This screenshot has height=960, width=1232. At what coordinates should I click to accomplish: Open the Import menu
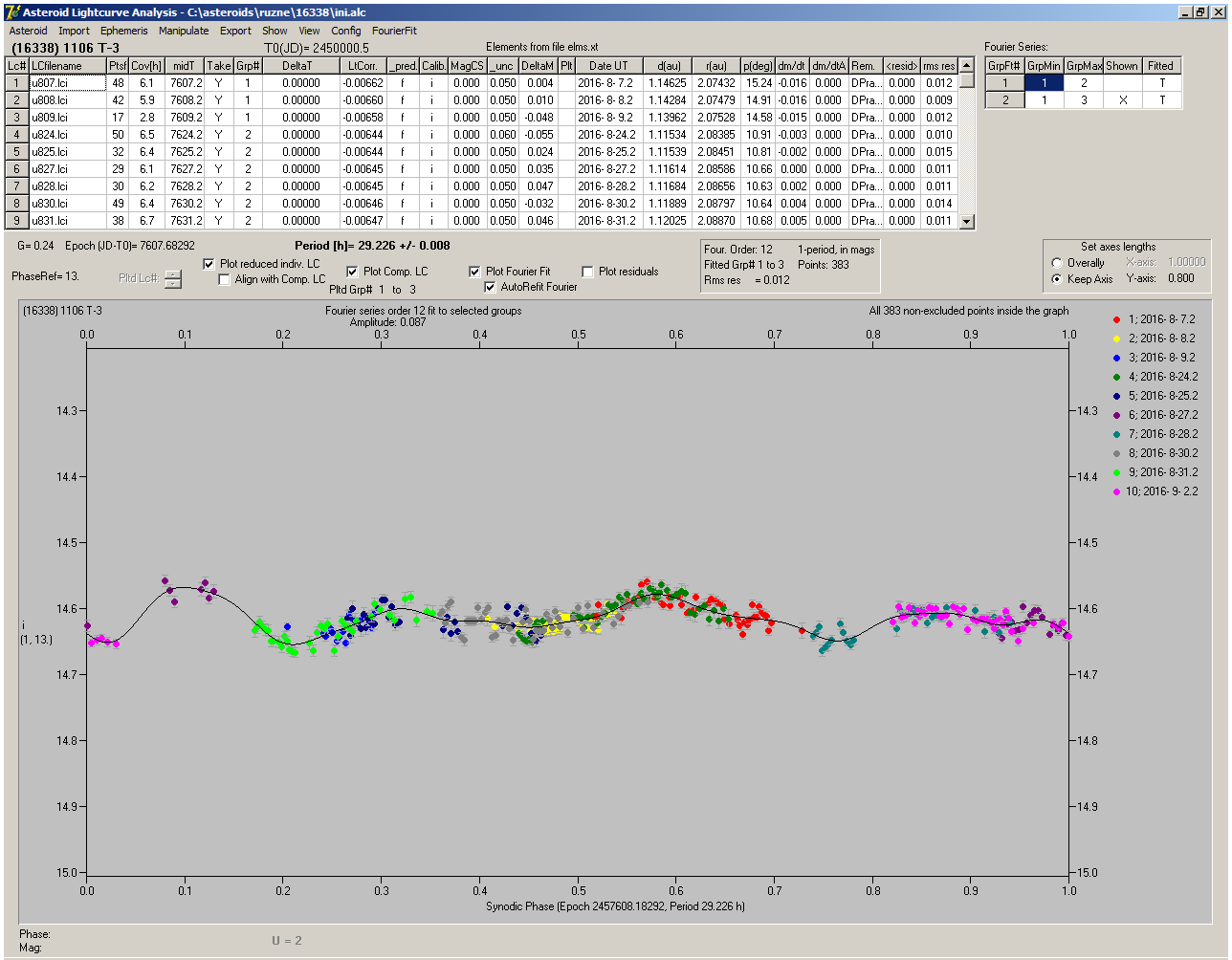tap(74, 31)
